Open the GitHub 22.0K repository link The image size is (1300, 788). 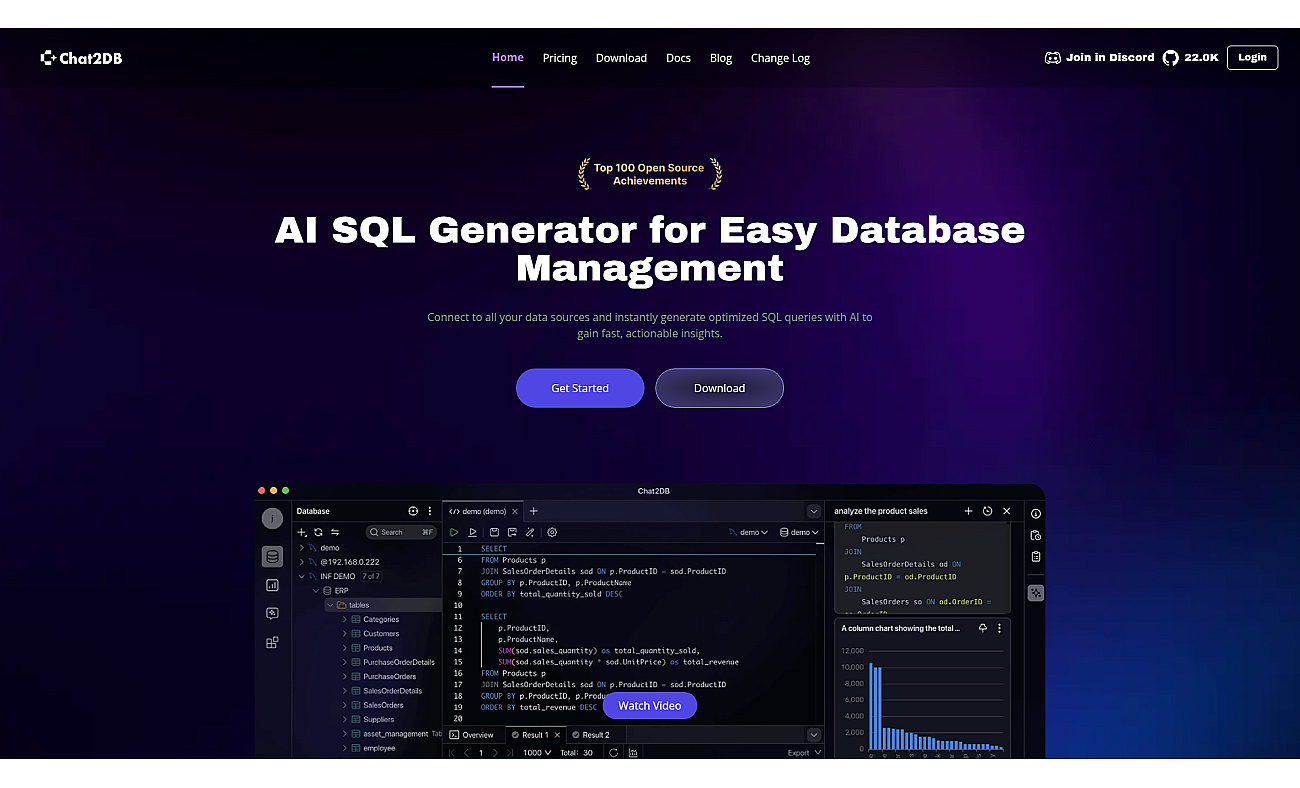(x=1190, y=58)
